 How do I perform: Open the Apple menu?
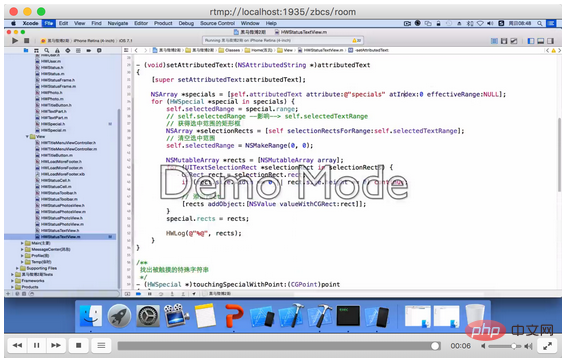click(13, 23)
